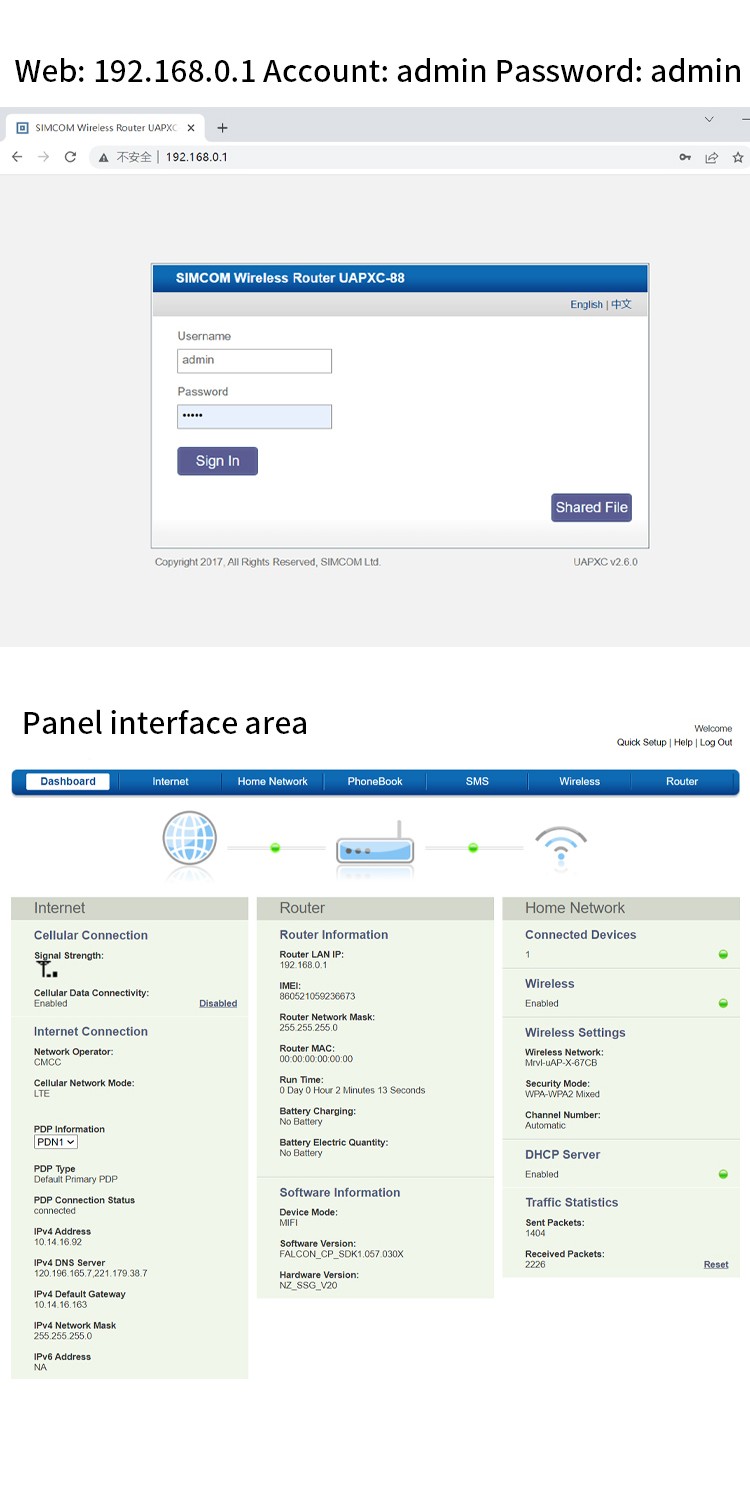Click the Wireless Enabled green status dot
750x1506 pixels.
click(723, 1003)
